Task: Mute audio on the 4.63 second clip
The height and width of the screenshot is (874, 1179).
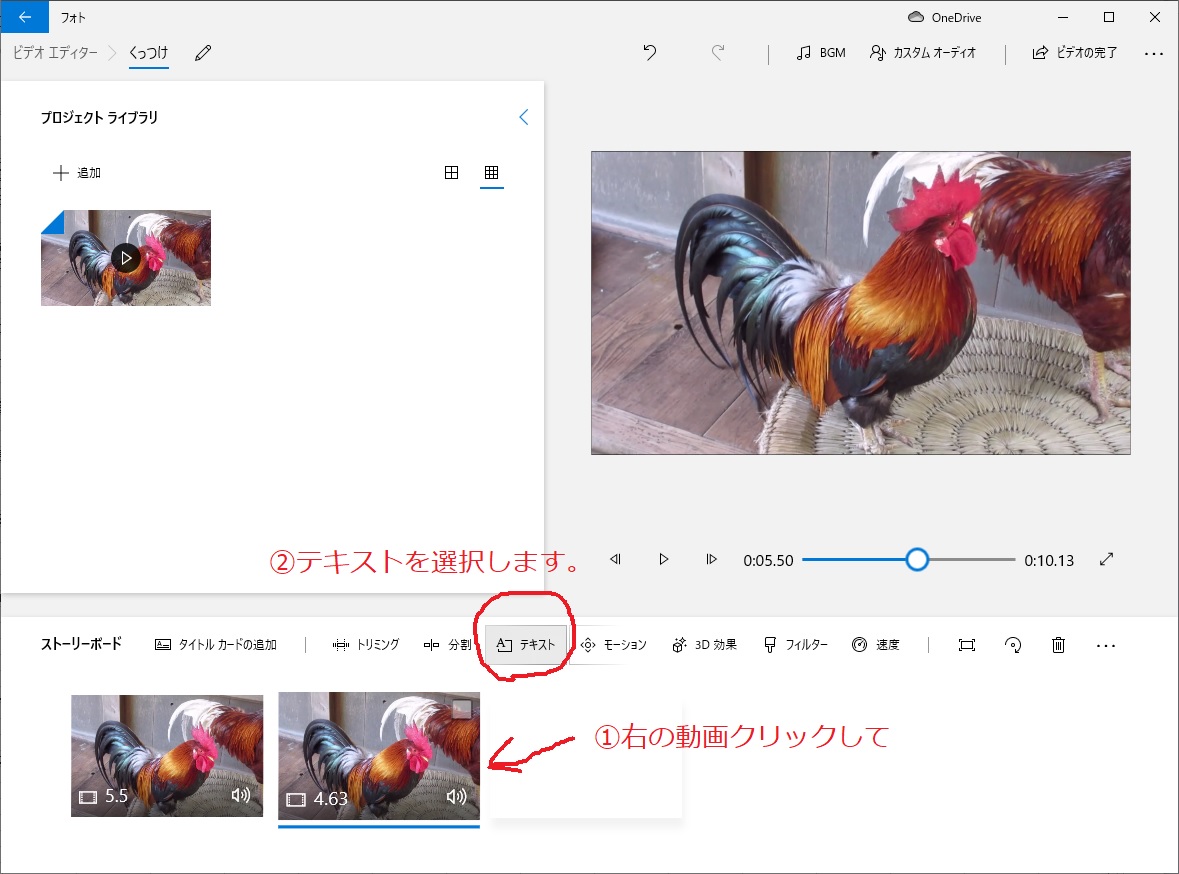Action: pos(457,797)
